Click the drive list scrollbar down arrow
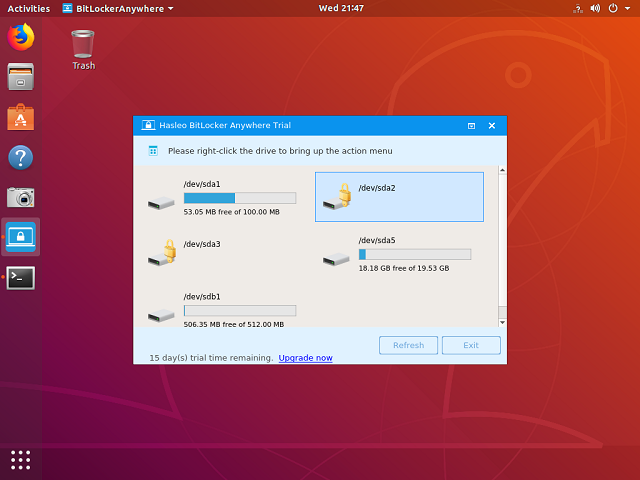 (x=502, y=322)
